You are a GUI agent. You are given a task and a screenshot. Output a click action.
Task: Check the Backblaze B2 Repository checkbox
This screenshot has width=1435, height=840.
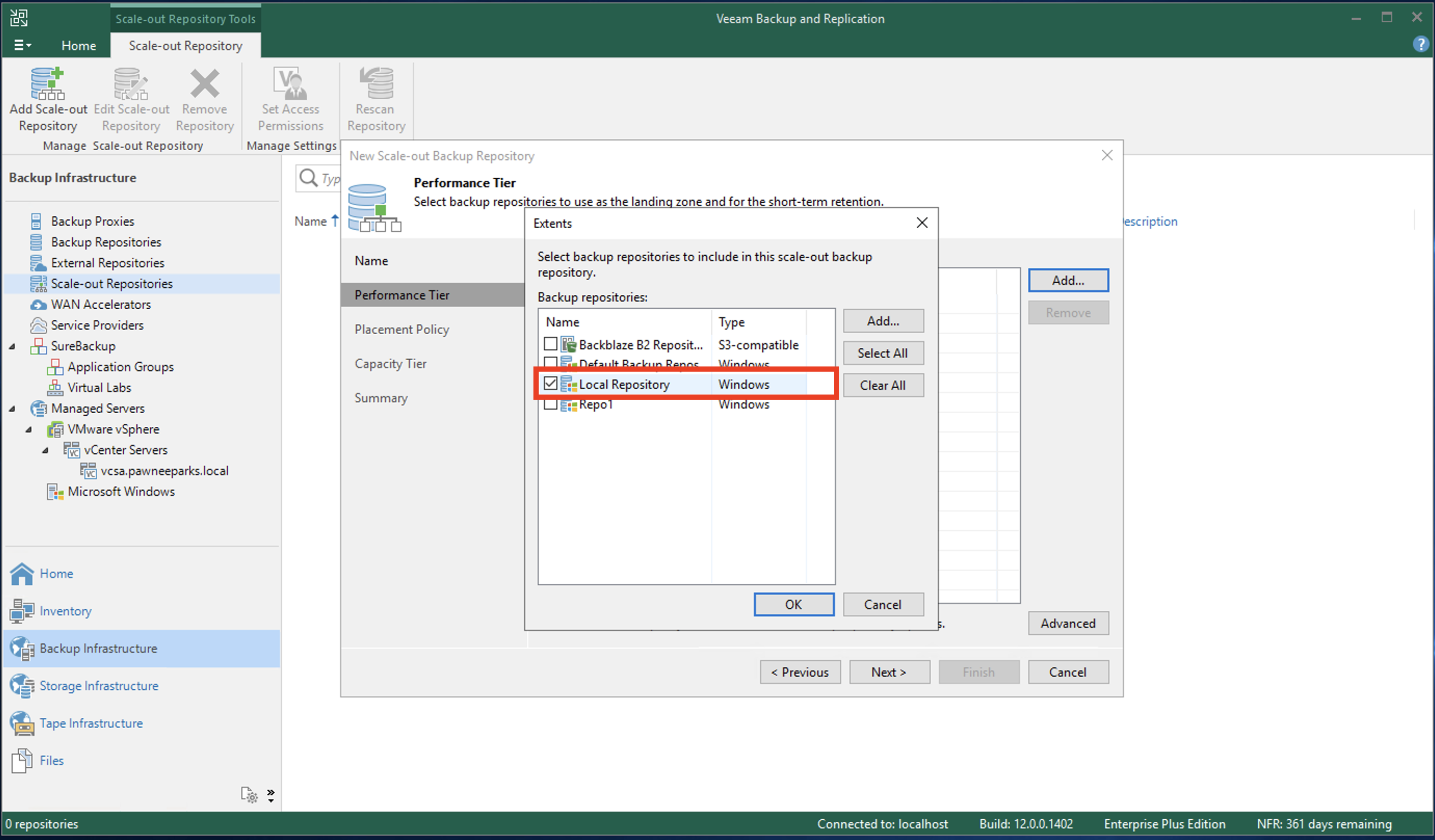(550, 344)
